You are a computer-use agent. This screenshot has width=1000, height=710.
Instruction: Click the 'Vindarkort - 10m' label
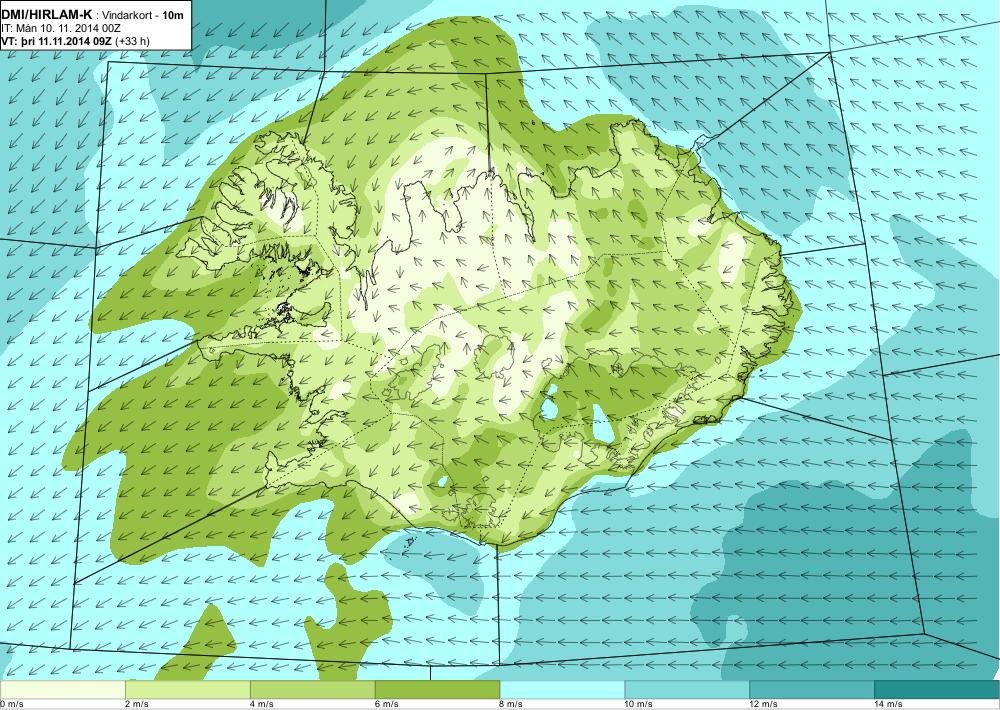[x=143, y=15]
